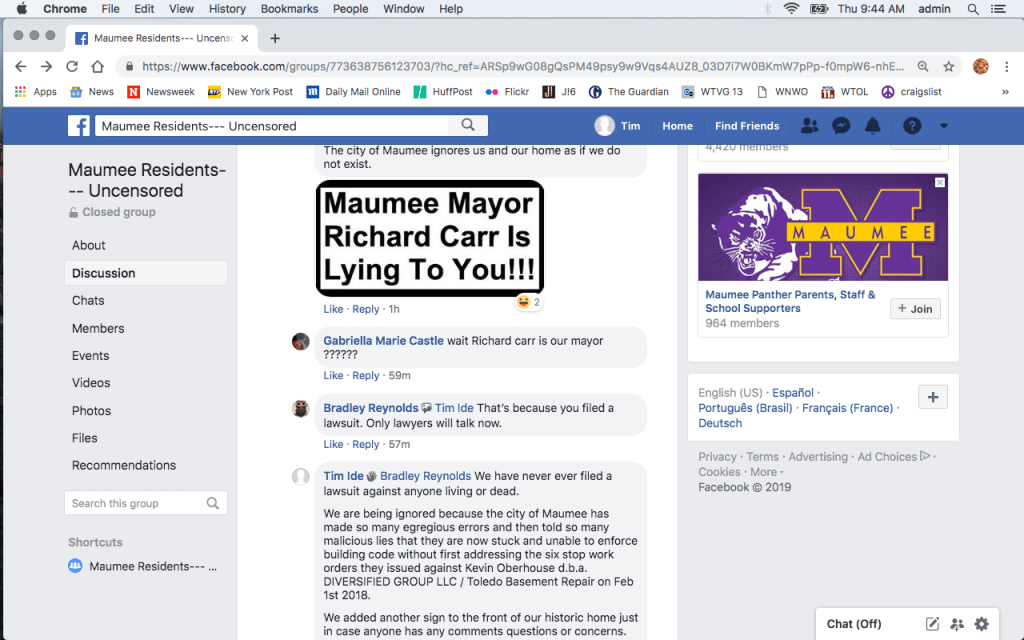Open Gabriella Marie Castle's profile link

point(383,341)
